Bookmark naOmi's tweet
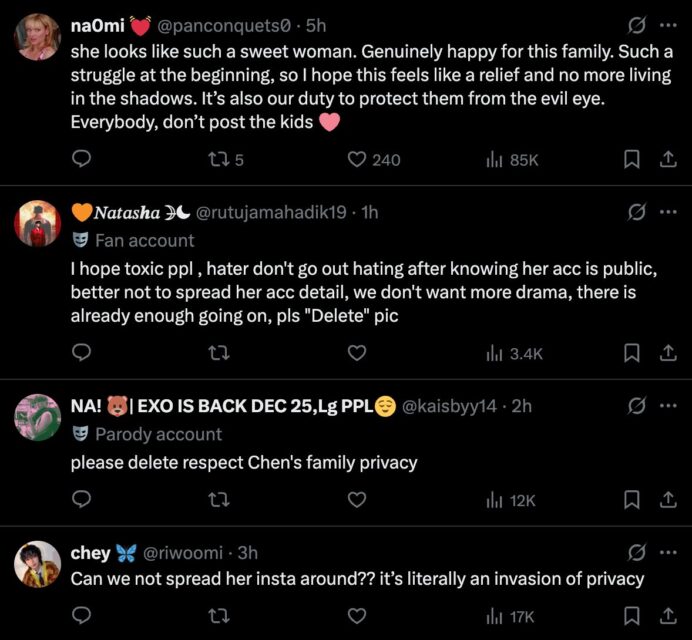Viewport: 692px width, 640px height. click(632, 159)
